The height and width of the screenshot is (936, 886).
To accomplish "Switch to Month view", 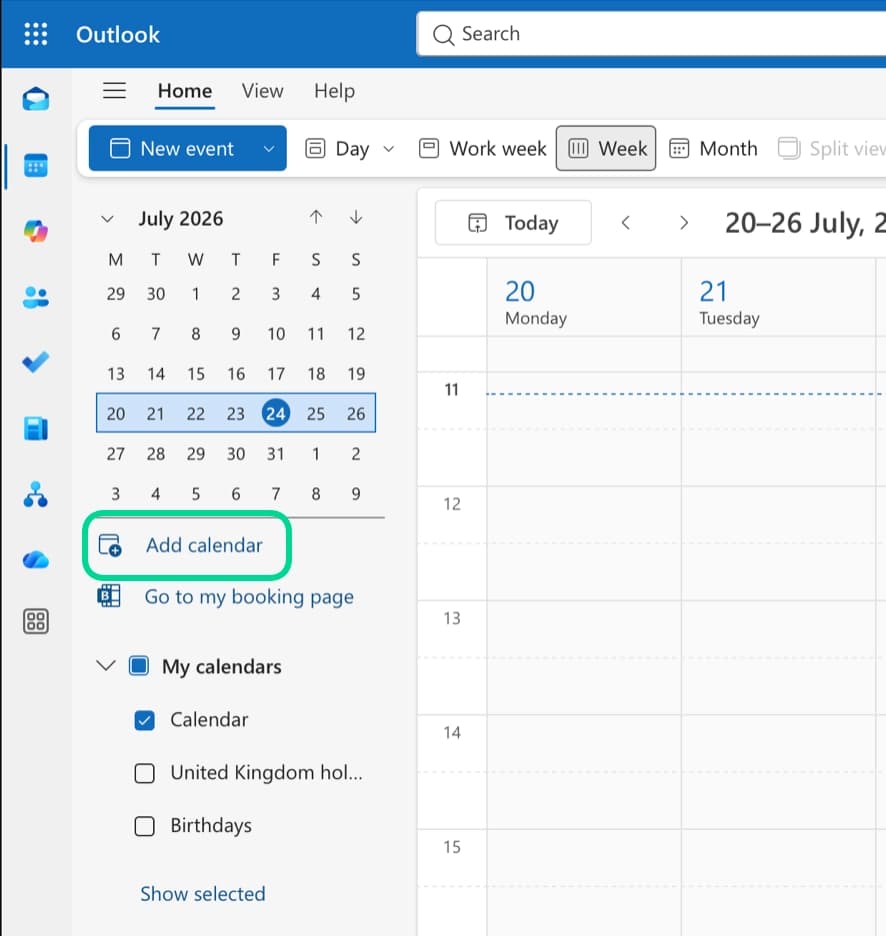I will (x=713, y=148).
